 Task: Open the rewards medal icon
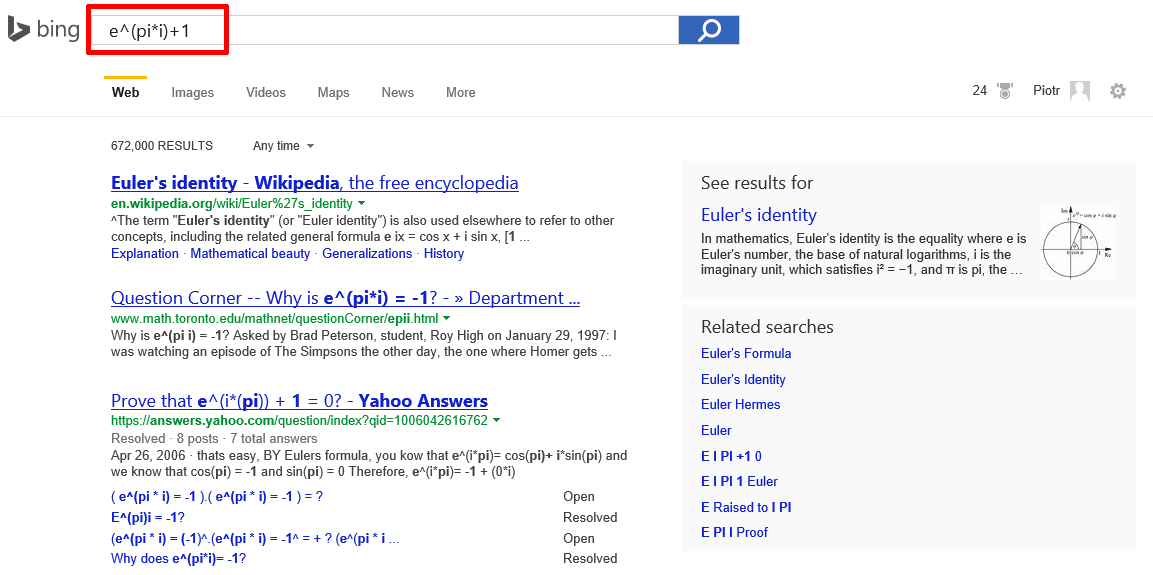click(1004, 91)
